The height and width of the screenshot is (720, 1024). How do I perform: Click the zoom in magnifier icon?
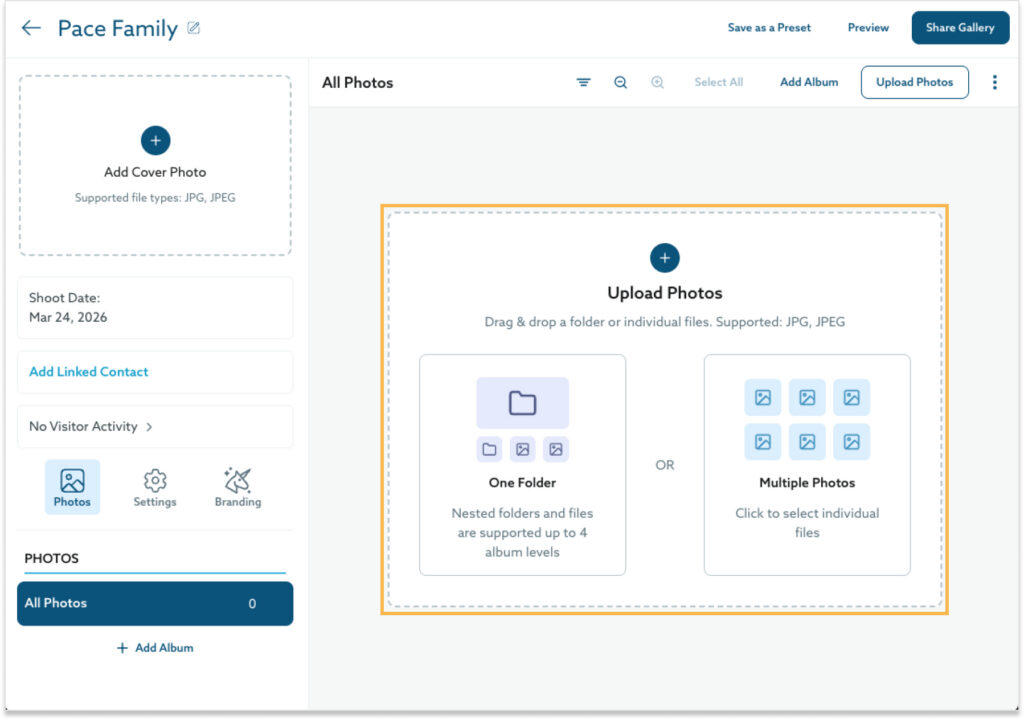point(657,83)
